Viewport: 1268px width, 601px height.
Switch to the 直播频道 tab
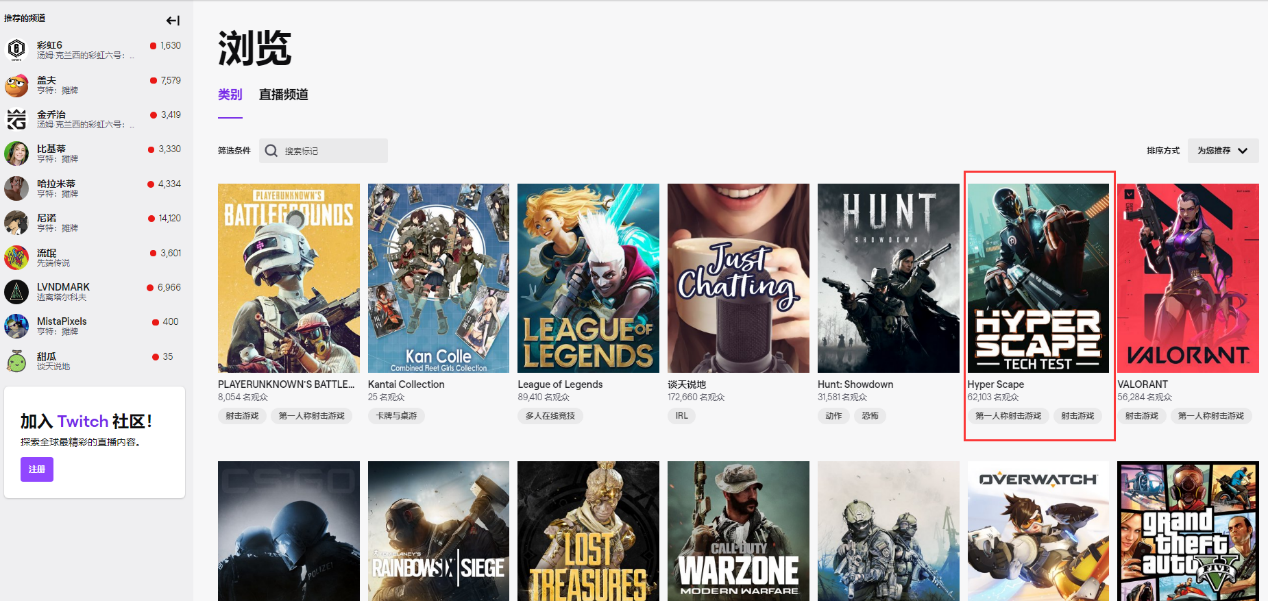click(283, 95)
